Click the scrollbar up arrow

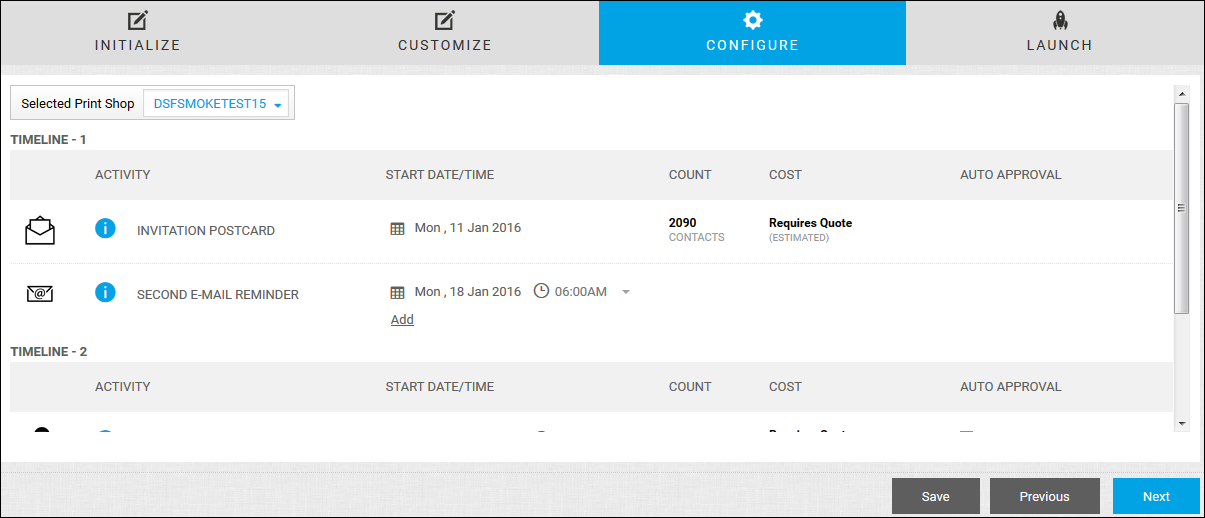pyautogui.click(x=1181, y=94)
